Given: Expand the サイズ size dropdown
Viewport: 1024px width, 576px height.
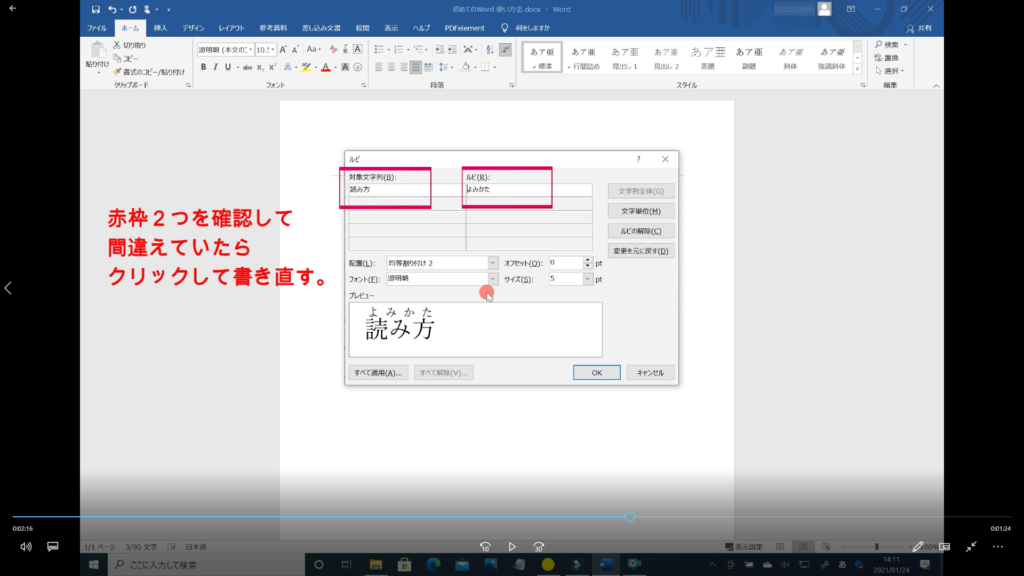Looking at the screenshot, I should [587, 279].
